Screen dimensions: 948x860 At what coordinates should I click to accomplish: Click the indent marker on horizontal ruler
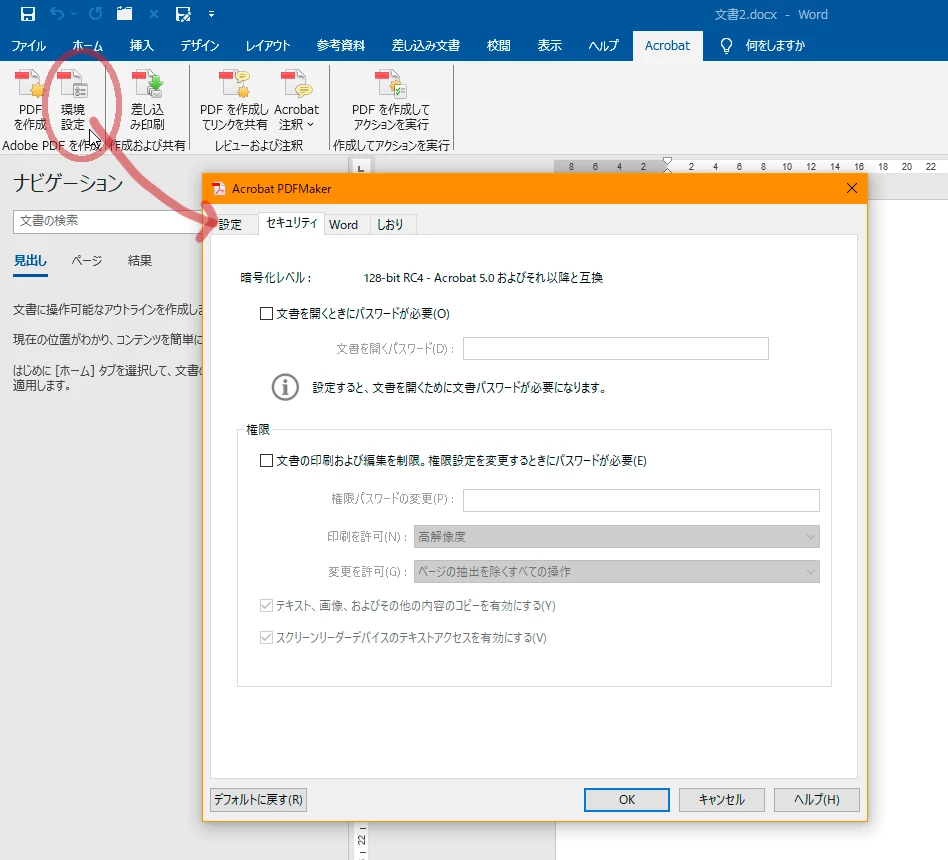667,165
